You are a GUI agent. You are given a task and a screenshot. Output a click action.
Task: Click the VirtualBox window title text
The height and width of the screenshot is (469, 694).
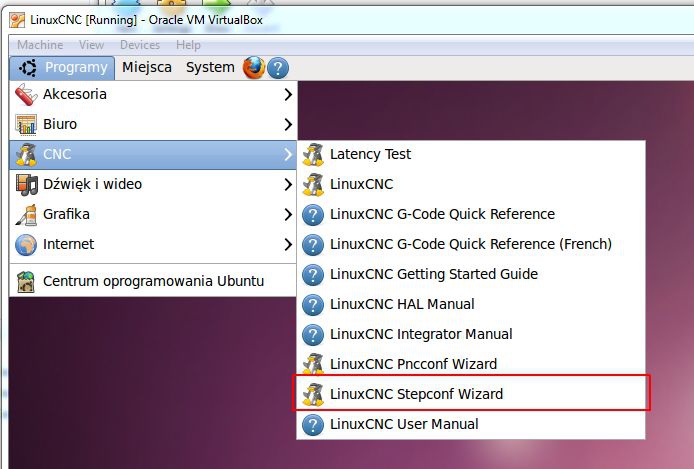click(x=146, y=20)
